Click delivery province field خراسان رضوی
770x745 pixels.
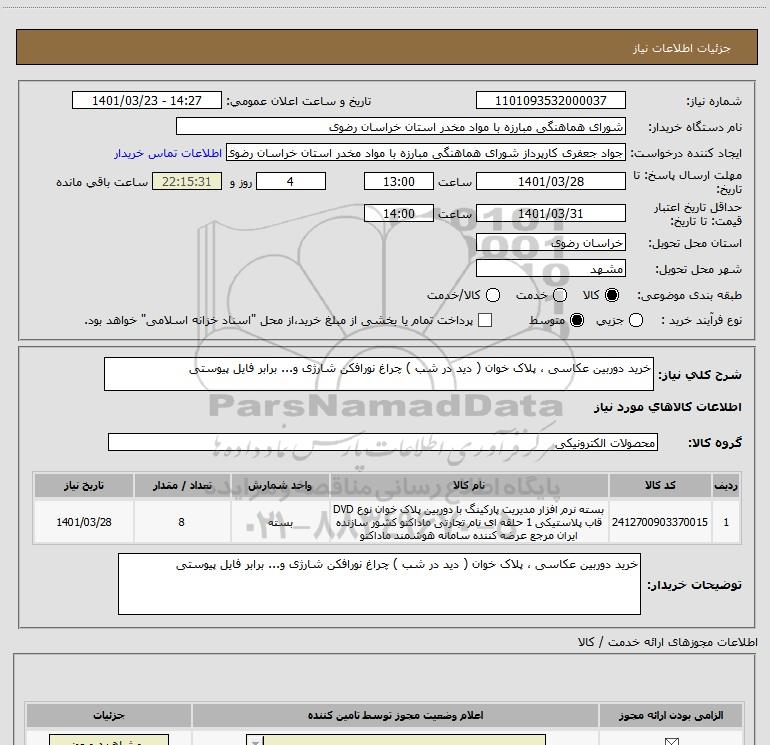point(550,242)
